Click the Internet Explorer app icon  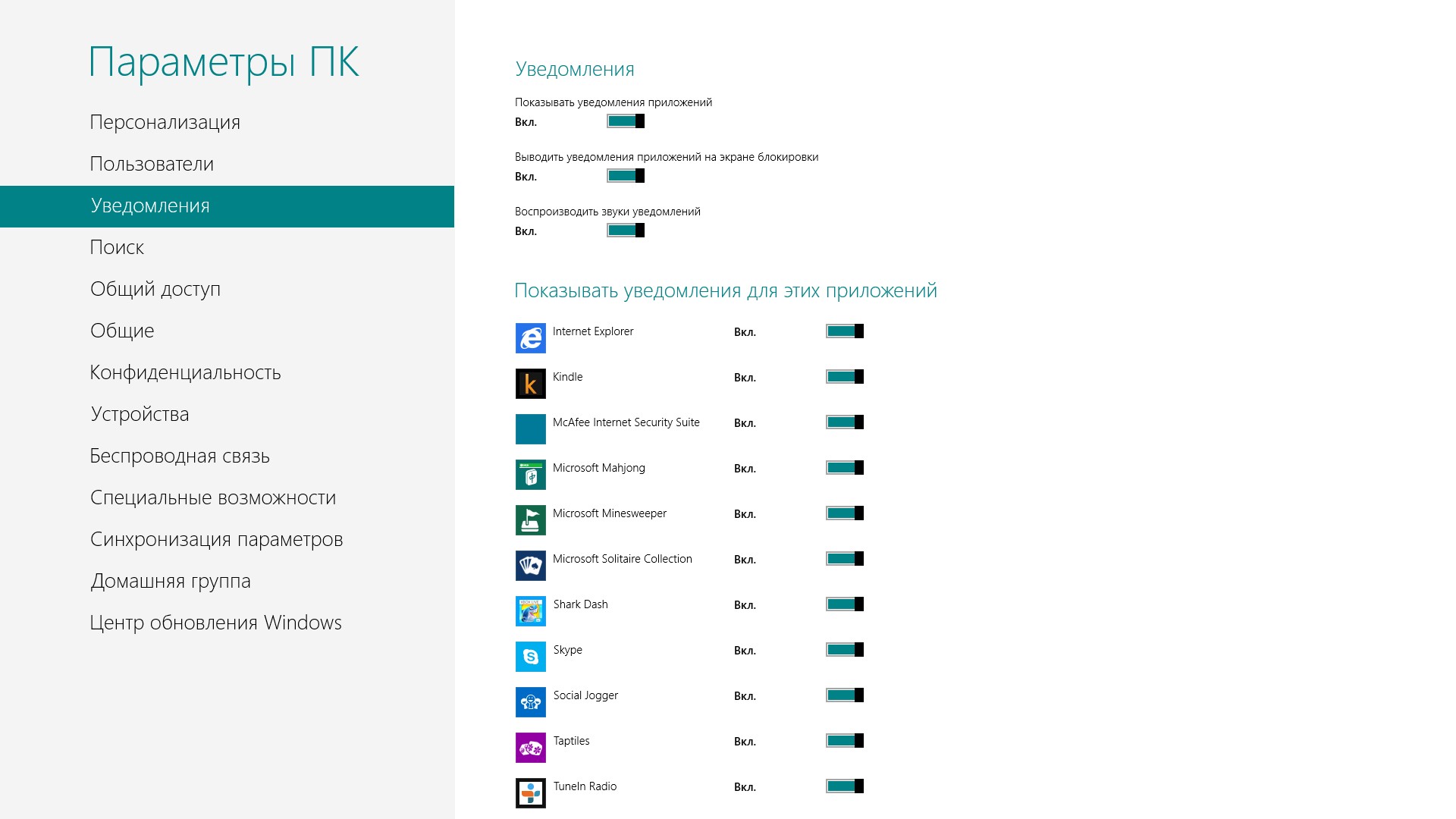point(530,338)
